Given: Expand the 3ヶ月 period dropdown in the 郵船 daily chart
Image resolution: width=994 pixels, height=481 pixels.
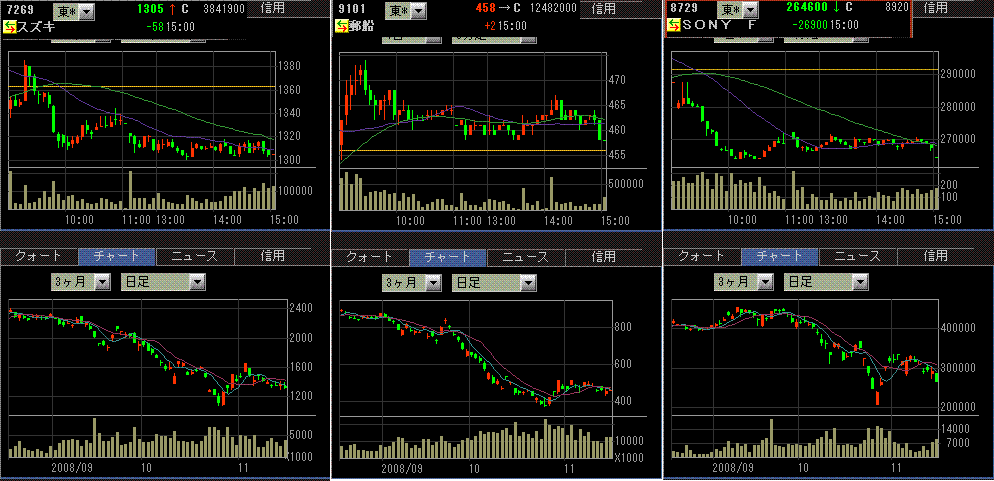Looking at the screenshot, I should coord(413,283).
